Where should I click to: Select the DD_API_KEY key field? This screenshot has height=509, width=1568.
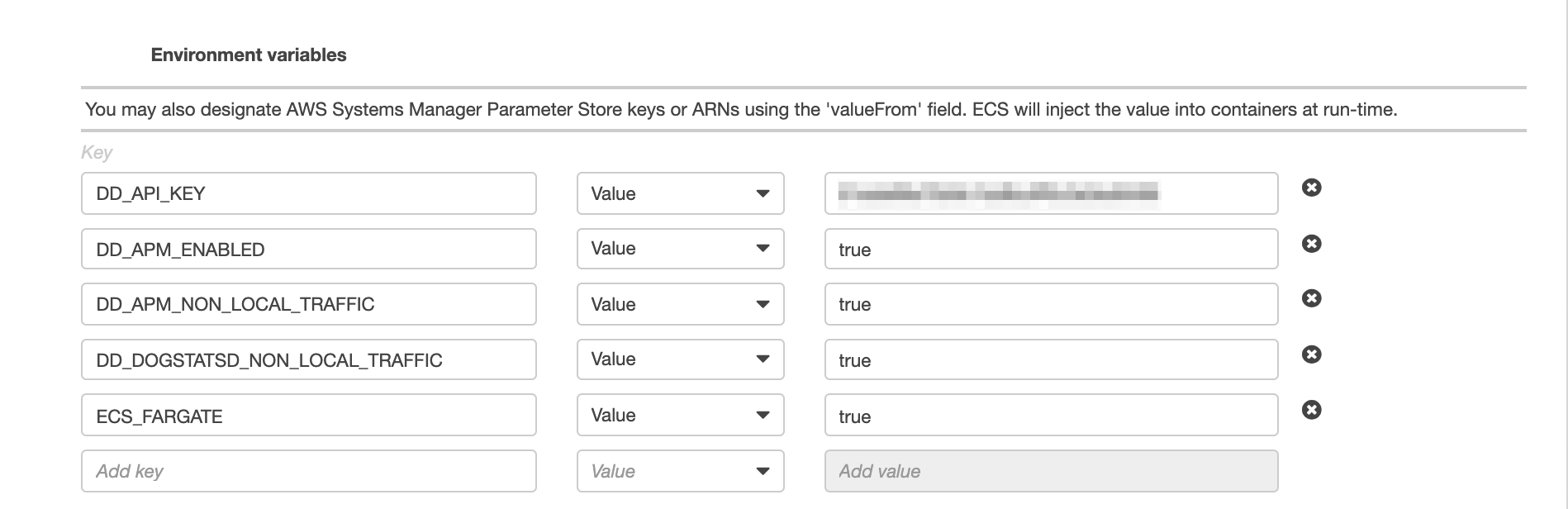(x=308, y=193)
